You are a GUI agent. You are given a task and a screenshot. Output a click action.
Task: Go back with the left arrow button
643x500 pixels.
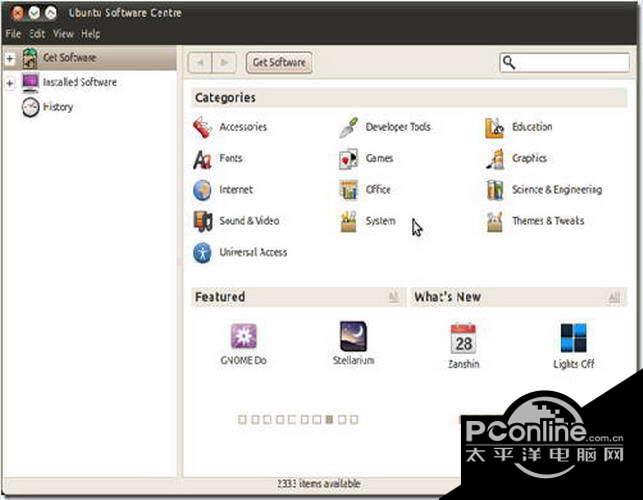(200, 63)
